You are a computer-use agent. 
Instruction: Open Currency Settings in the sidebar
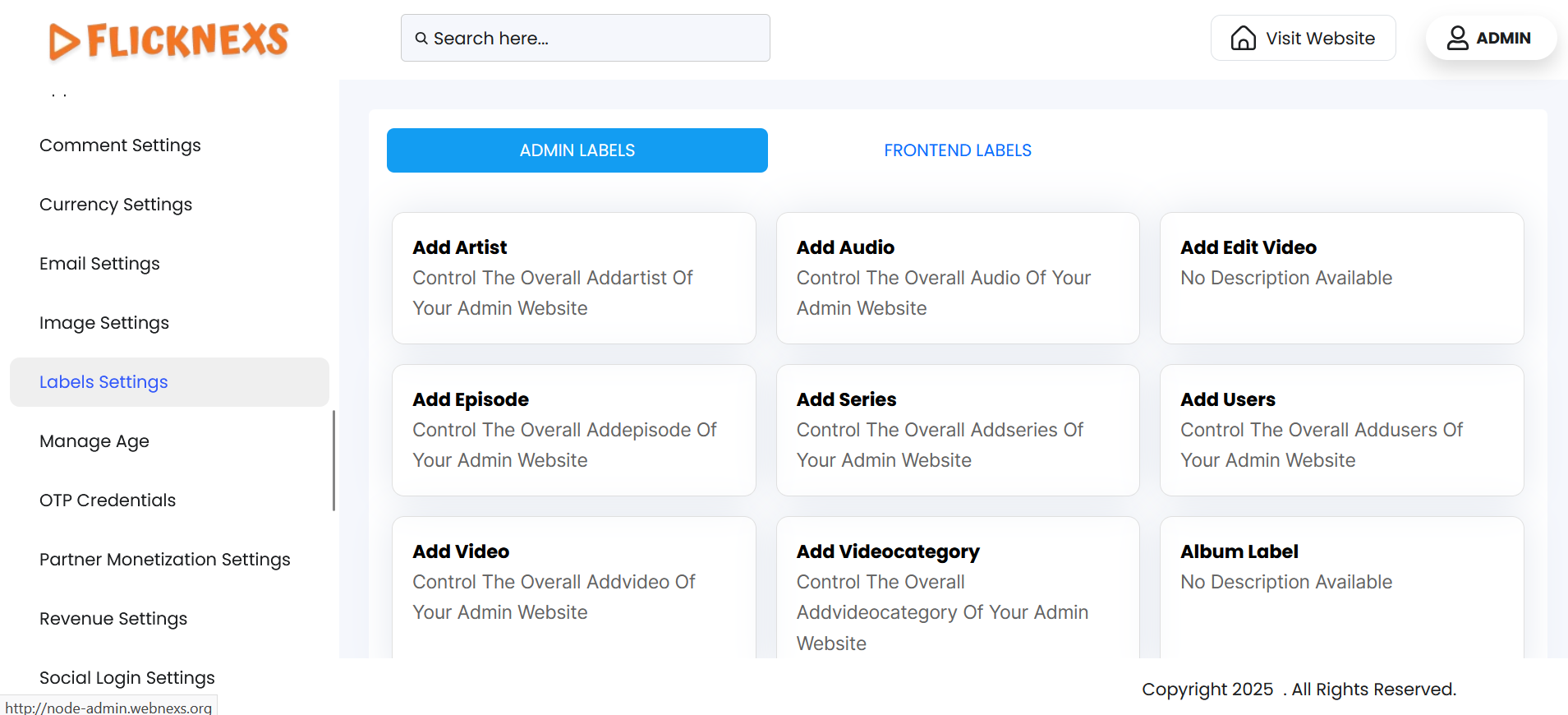(x=116, y=205)
